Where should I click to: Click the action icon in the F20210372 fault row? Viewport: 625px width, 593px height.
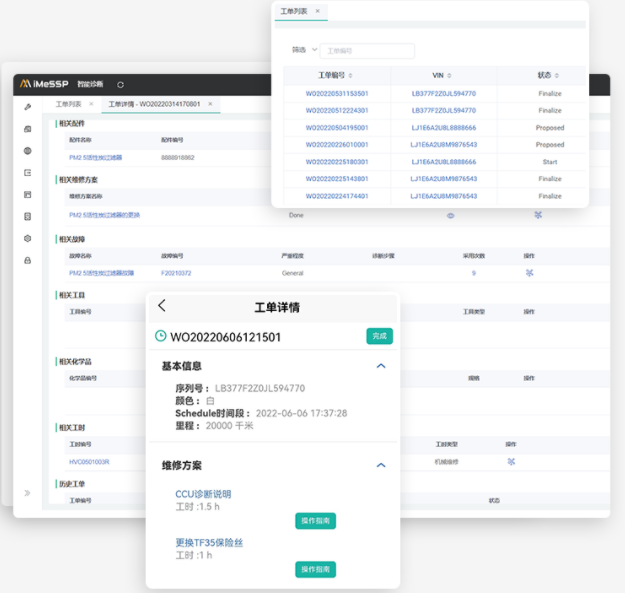[529, 273]
